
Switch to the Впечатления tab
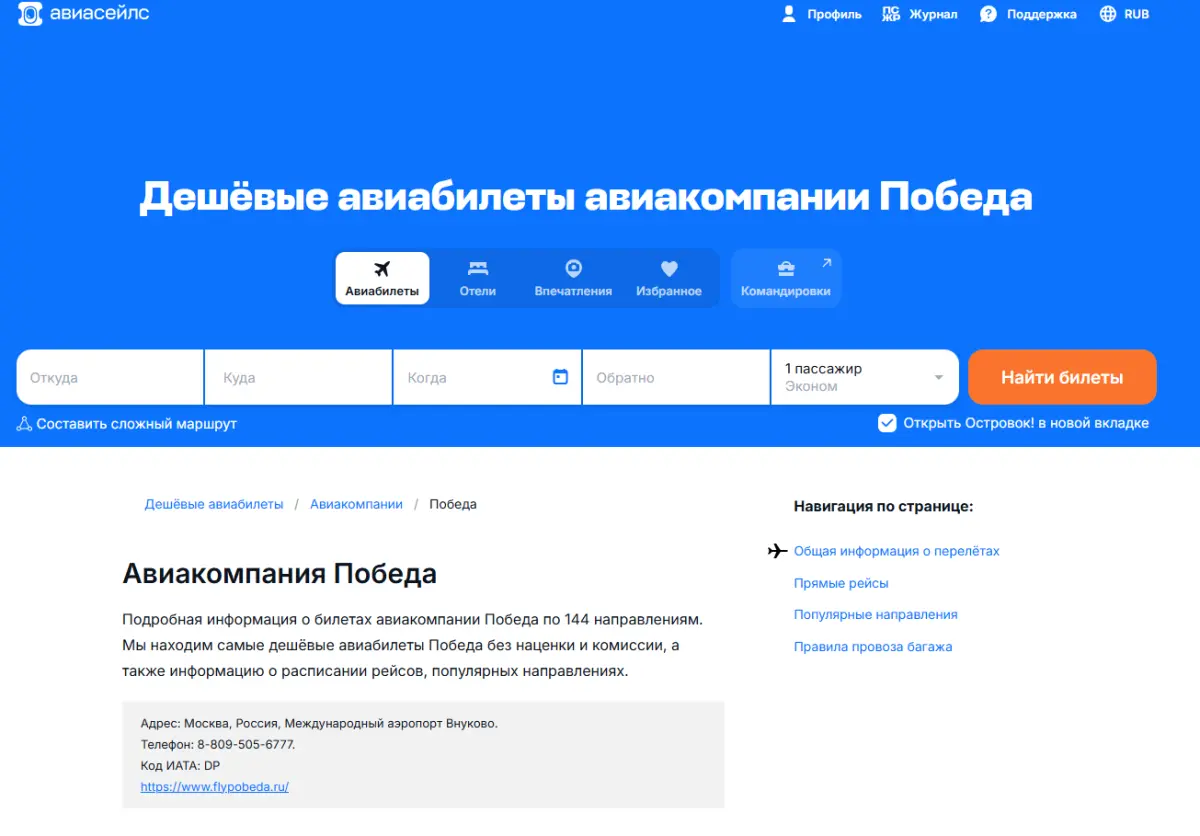coord(573,278)
